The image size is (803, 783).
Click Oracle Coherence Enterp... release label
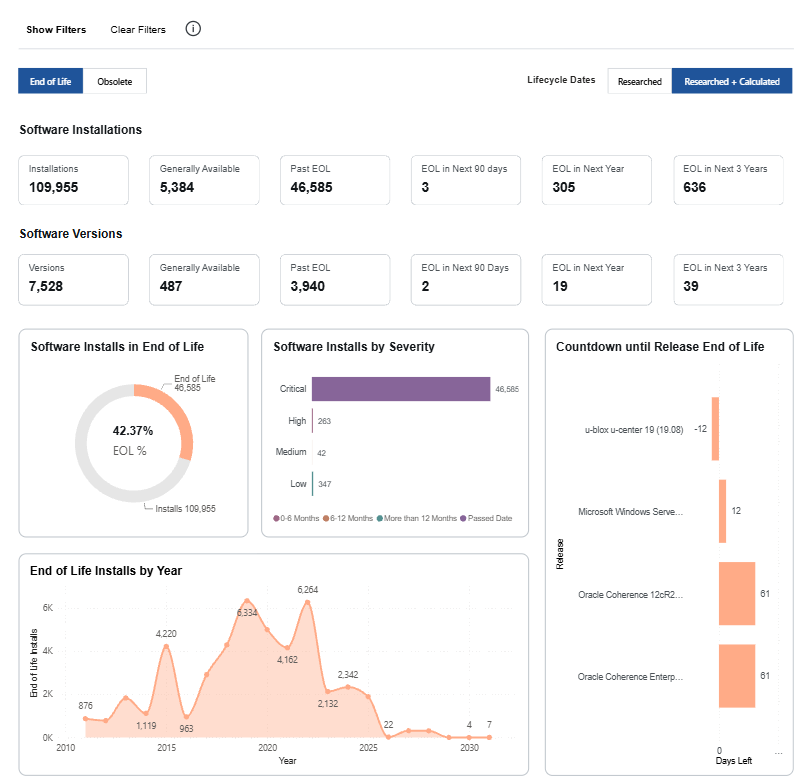630,676
